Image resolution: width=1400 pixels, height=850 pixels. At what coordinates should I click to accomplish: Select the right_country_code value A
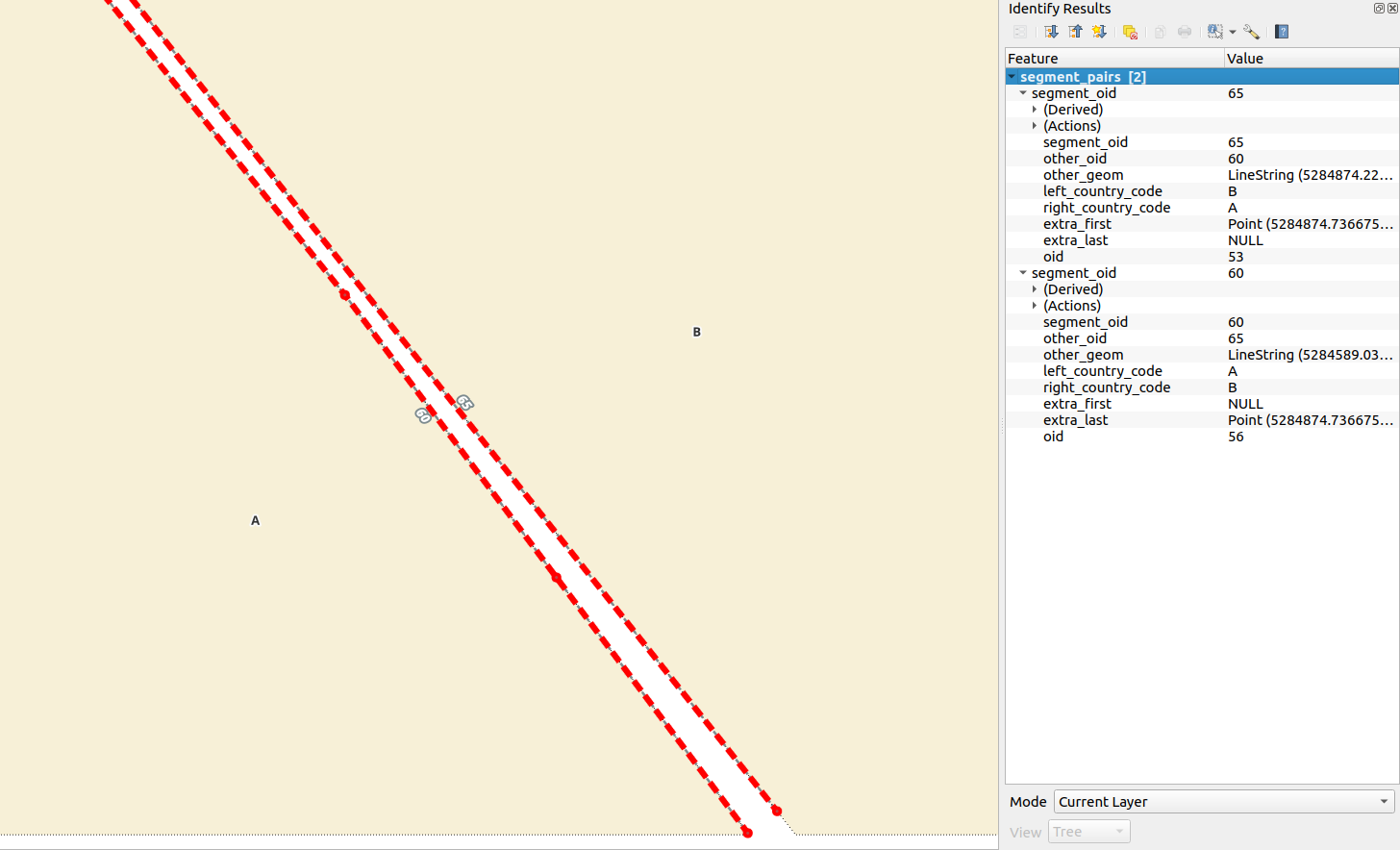(1233, 208)
